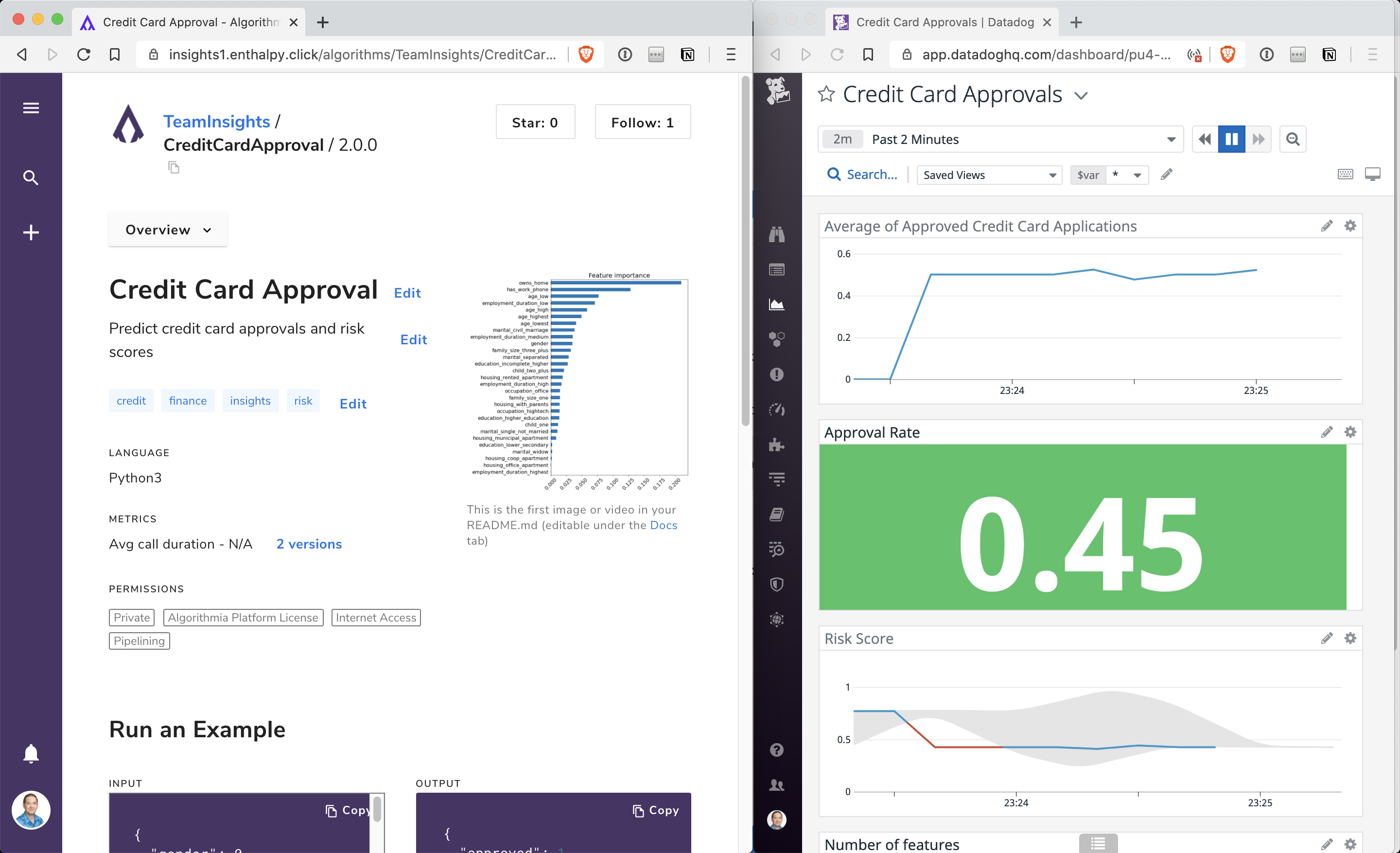Open browser menu in Algorithmia window
Screen dimensions: 1400x853
point(731,54)
